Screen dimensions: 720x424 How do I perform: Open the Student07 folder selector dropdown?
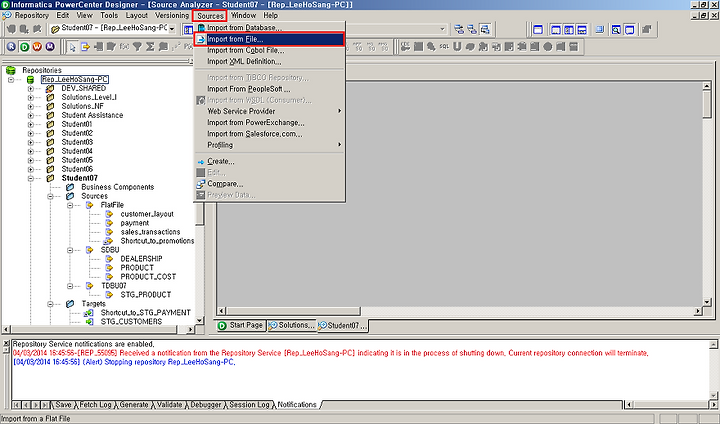pos(172,29)
